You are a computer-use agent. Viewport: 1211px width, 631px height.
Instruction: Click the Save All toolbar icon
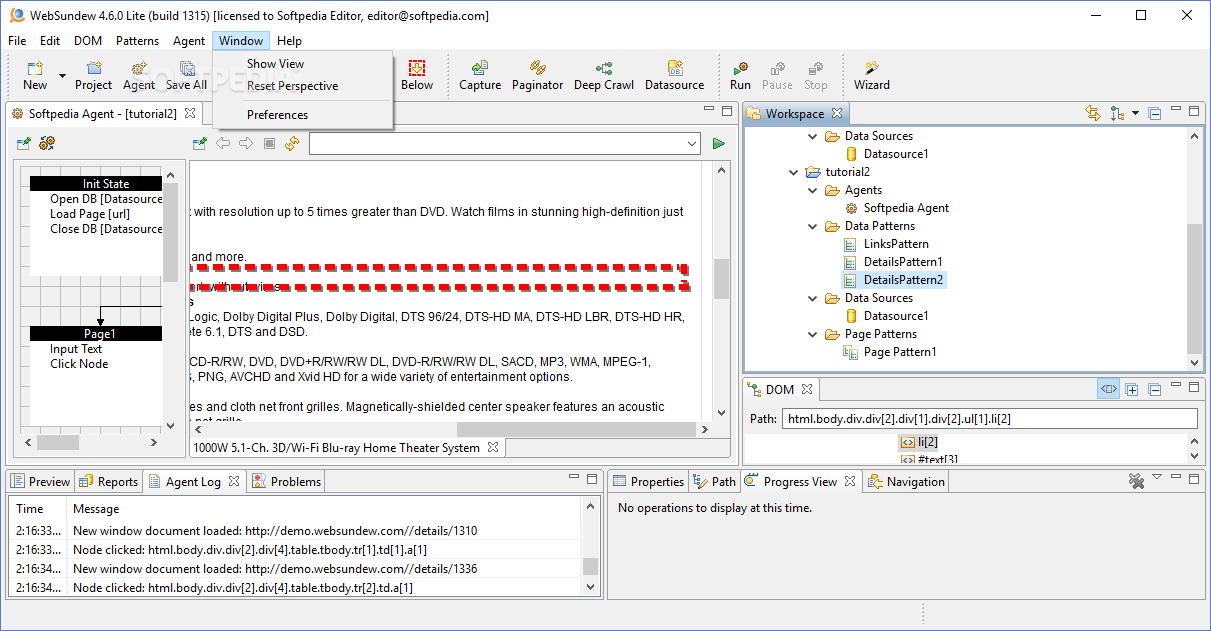(x=186, y=75)
